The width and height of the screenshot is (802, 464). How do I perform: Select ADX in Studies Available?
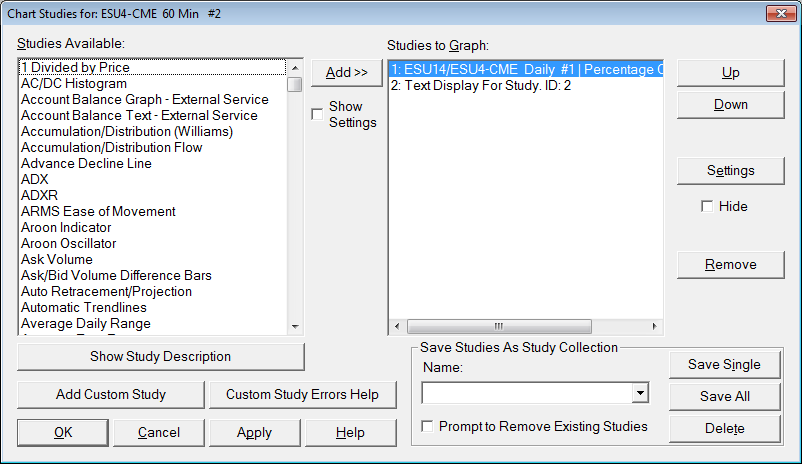point(34,179)
